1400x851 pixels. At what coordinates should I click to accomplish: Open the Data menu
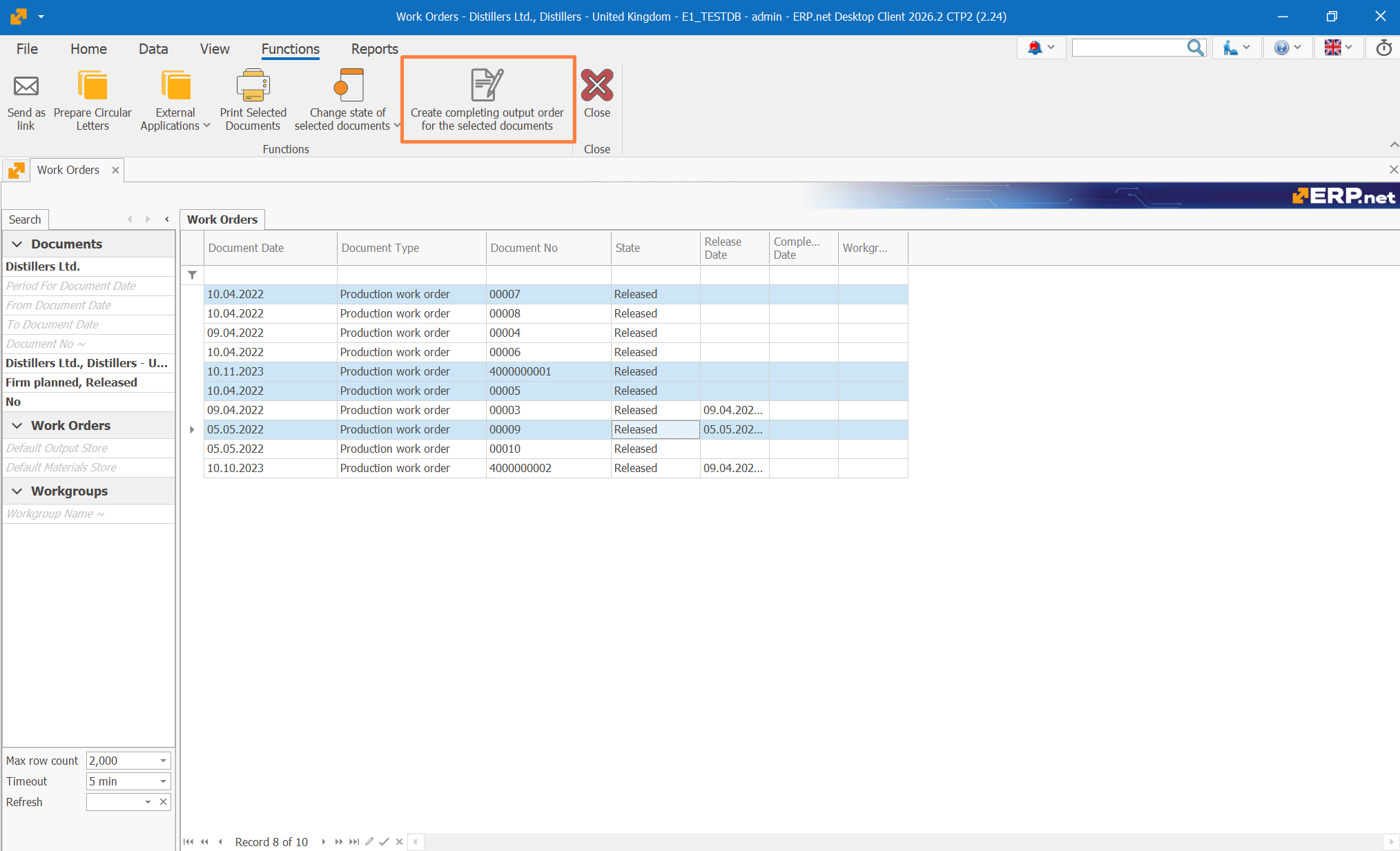pyautogui.click(x=153, y=49)
